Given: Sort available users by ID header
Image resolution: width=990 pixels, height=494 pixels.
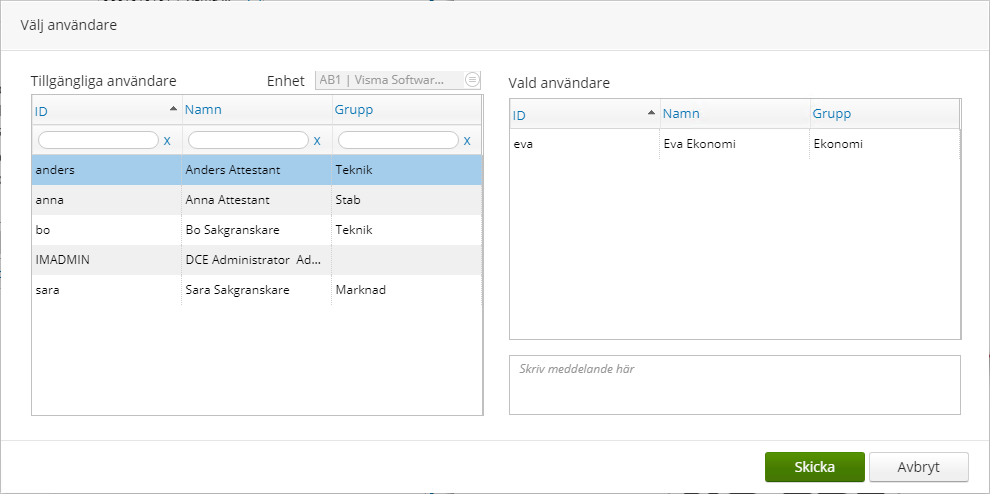Looking at the screenshot, I should tap(41, 111).
